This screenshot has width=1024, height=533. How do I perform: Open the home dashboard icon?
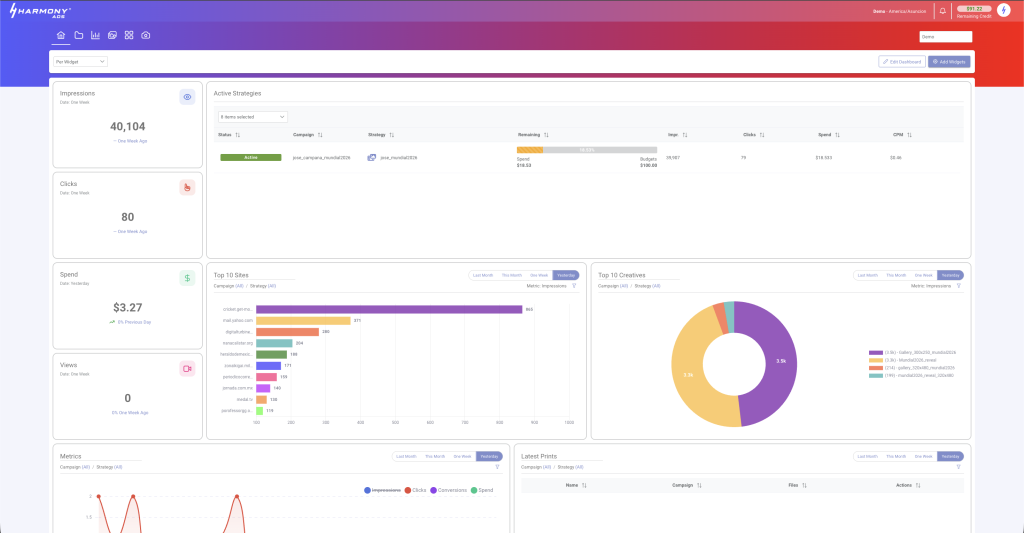click(x=61, y=35)
